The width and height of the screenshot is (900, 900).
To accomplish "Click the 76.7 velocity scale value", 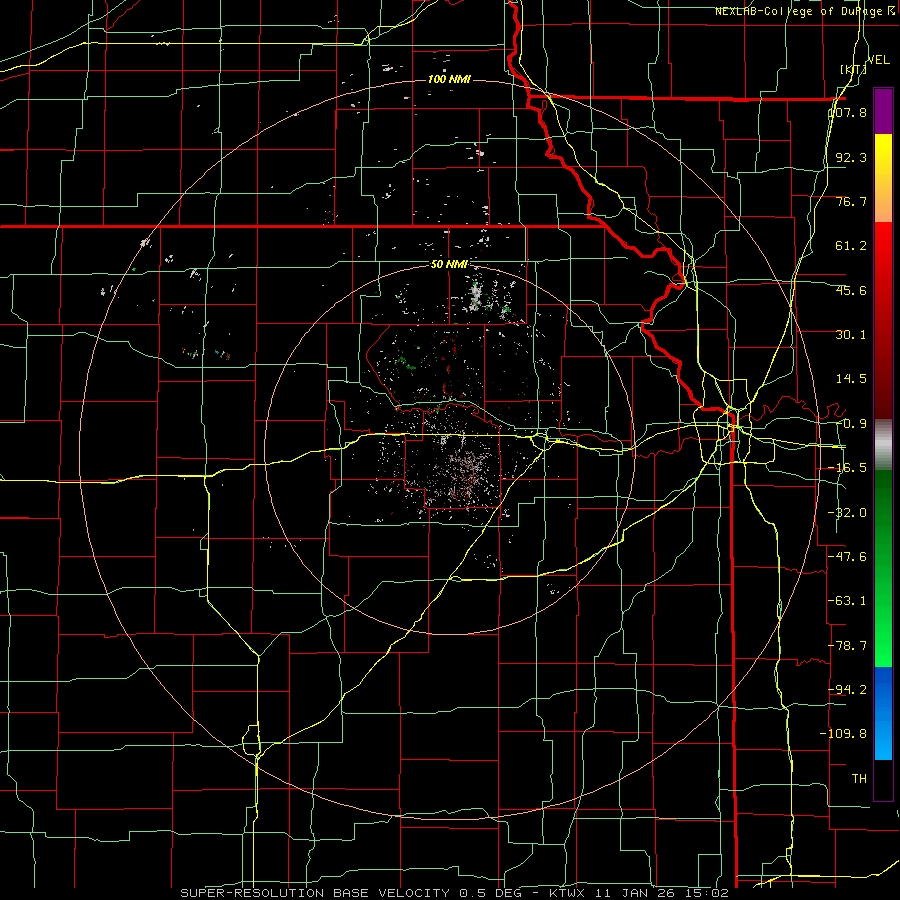I will (851, 201).
